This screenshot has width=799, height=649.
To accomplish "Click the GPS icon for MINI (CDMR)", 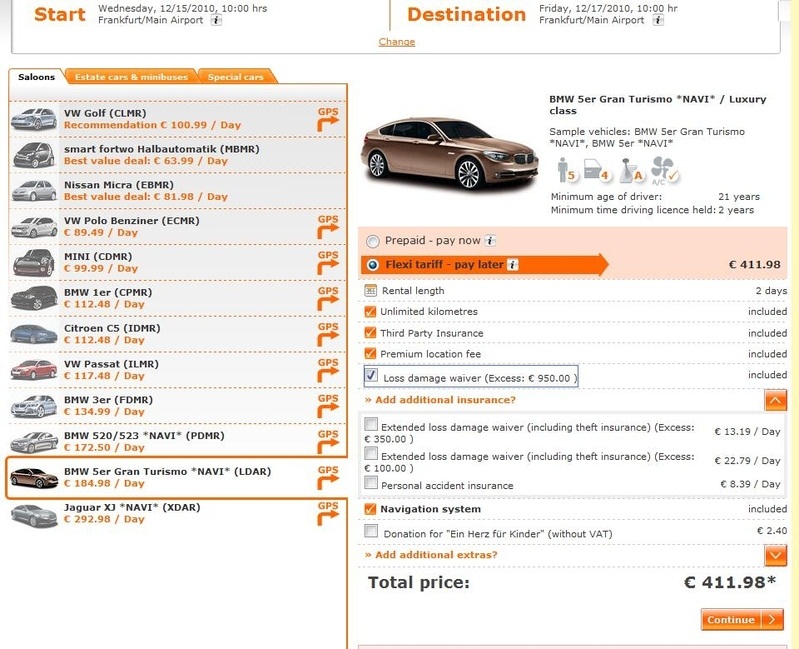I will click(x=328, y=262).
